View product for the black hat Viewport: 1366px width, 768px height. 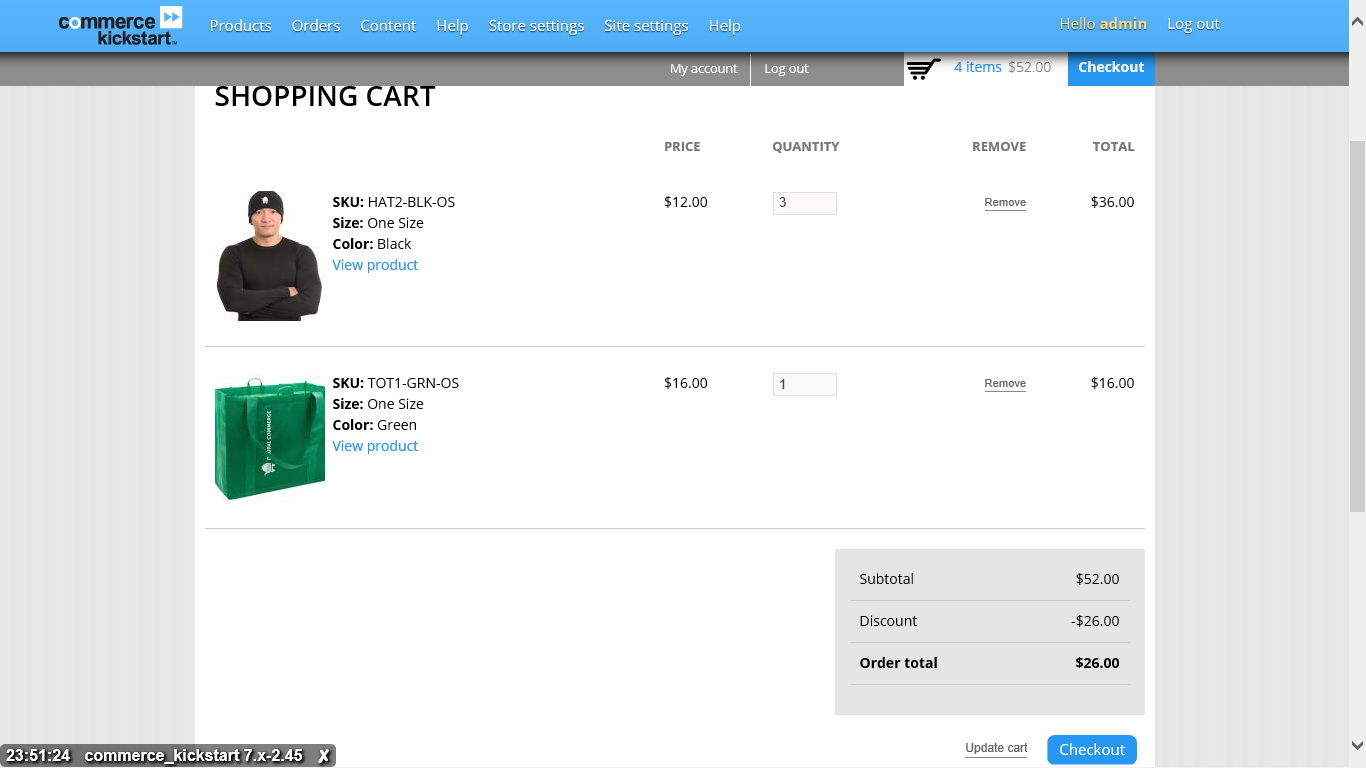[x=375, y=264]
